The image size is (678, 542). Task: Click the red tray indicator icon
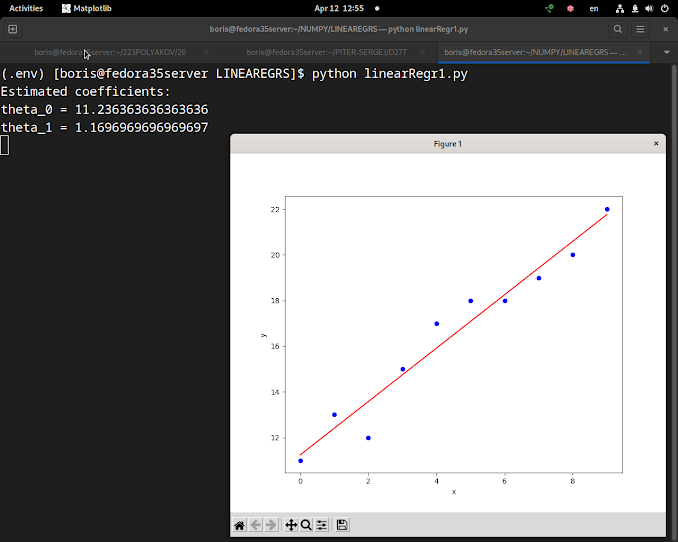point(570,8)
